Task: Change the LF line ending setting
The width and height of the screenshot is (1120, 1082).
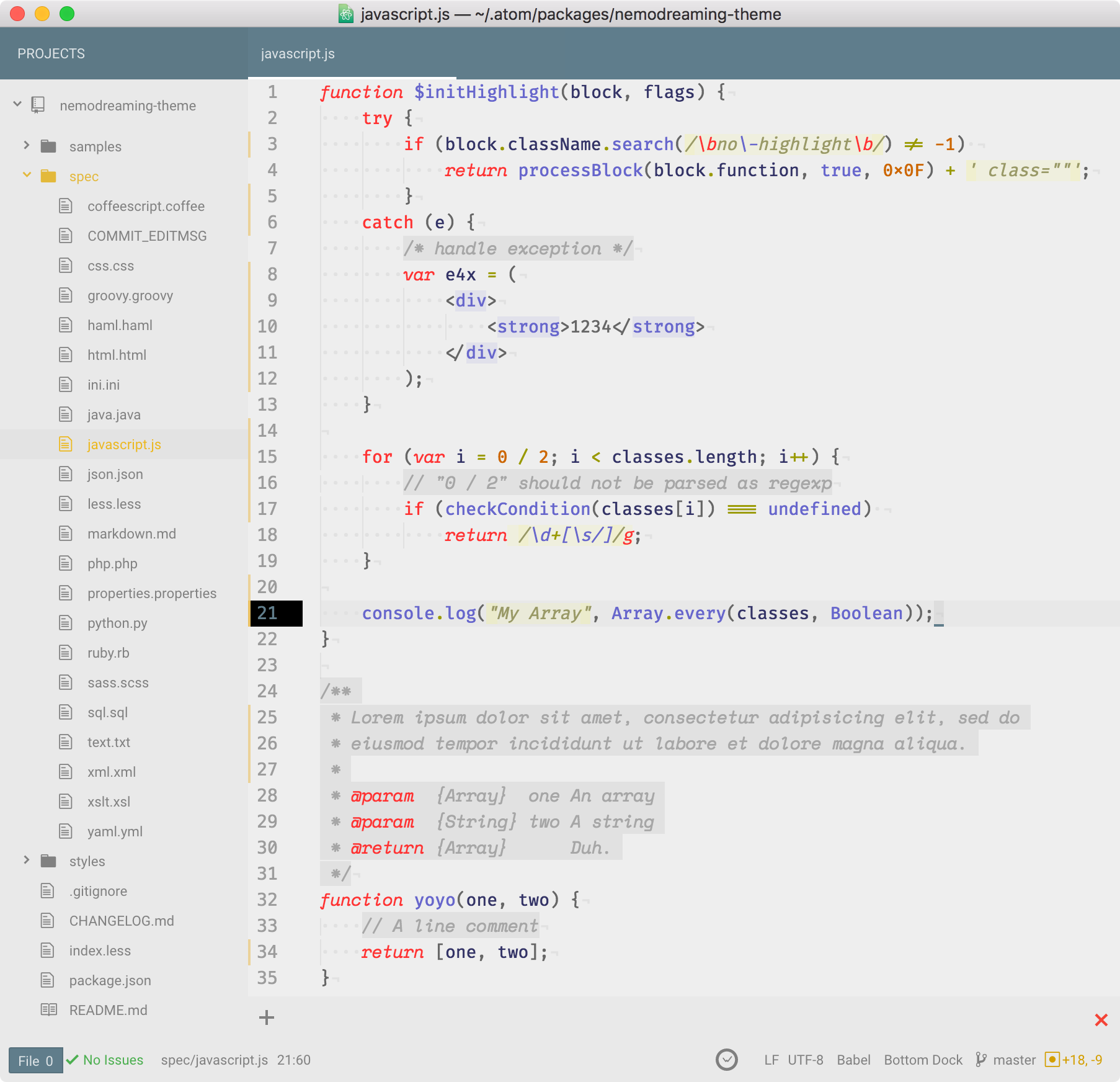Action: (x=771, y=1060)
